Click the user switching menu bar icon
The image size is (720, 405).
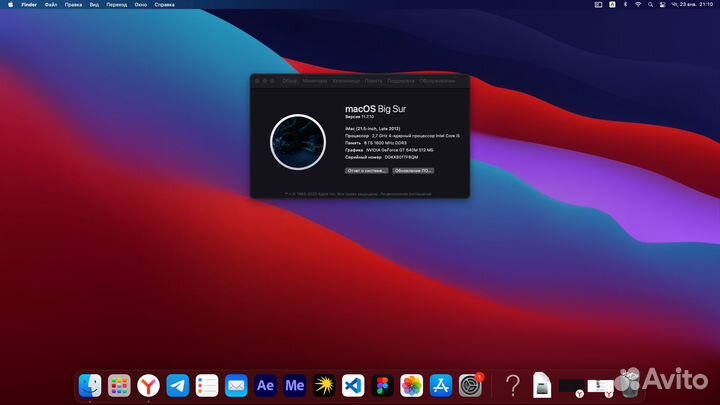pos(663,5)
